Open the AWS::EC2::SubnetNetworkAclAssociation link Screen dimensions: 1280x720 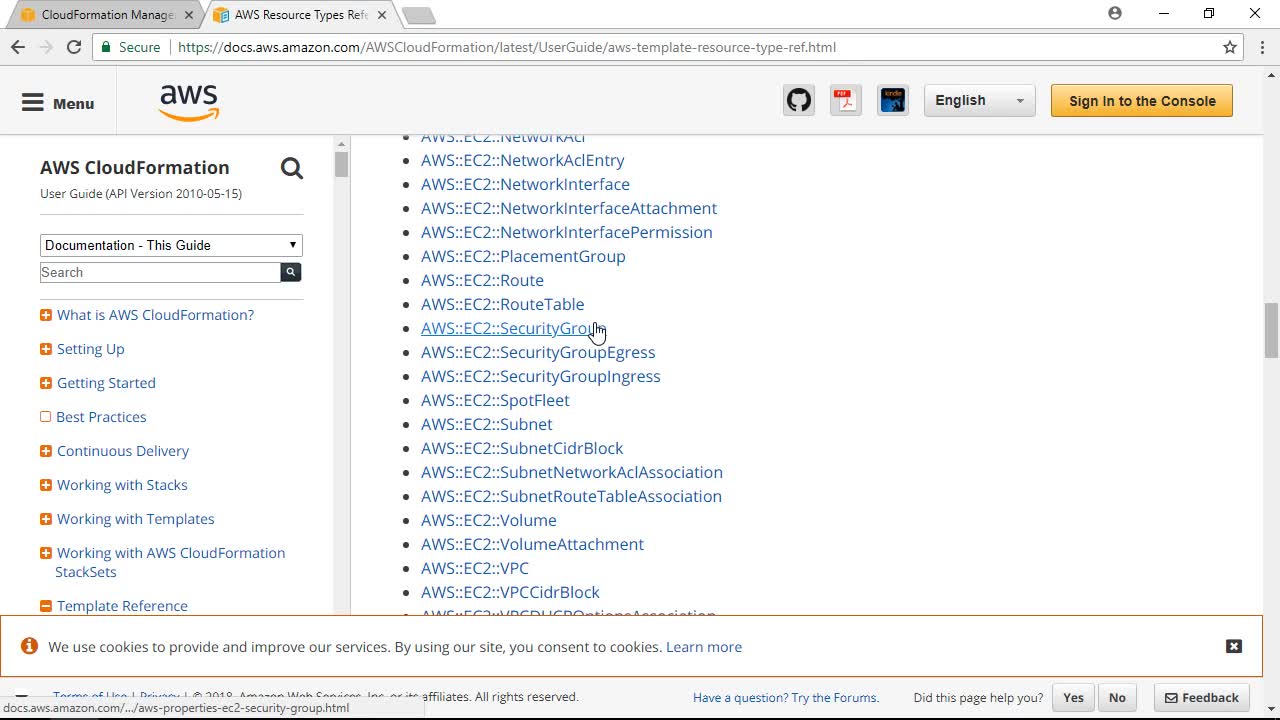[x=572, y=472]
